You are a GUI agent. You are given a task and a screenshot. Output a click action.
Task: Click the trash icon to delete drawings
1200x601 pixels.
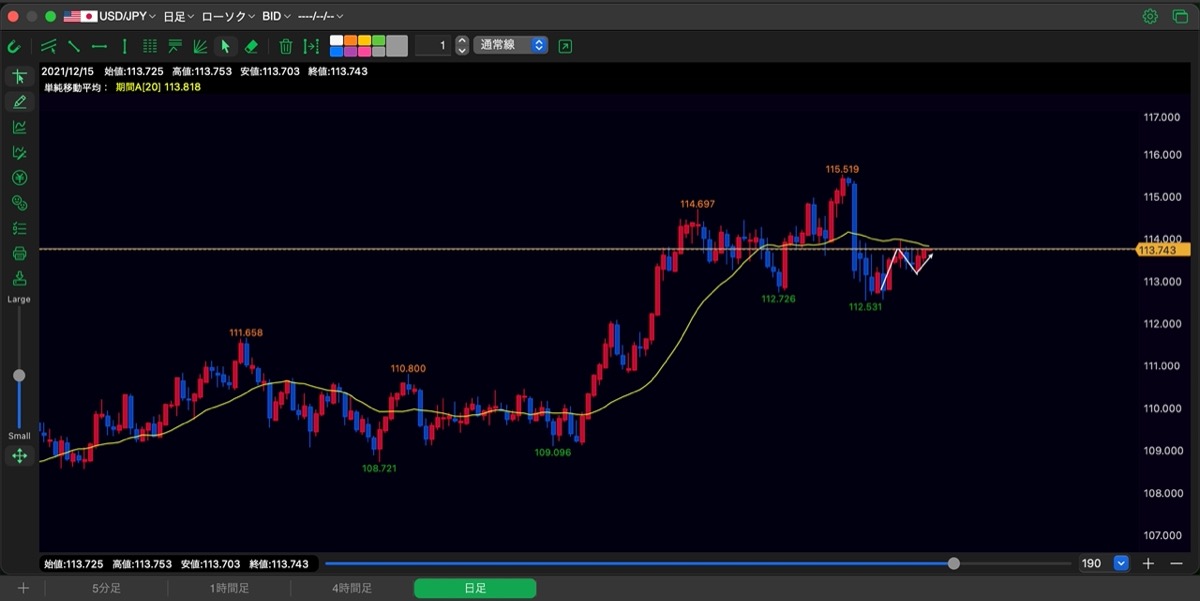pos(286,46)
